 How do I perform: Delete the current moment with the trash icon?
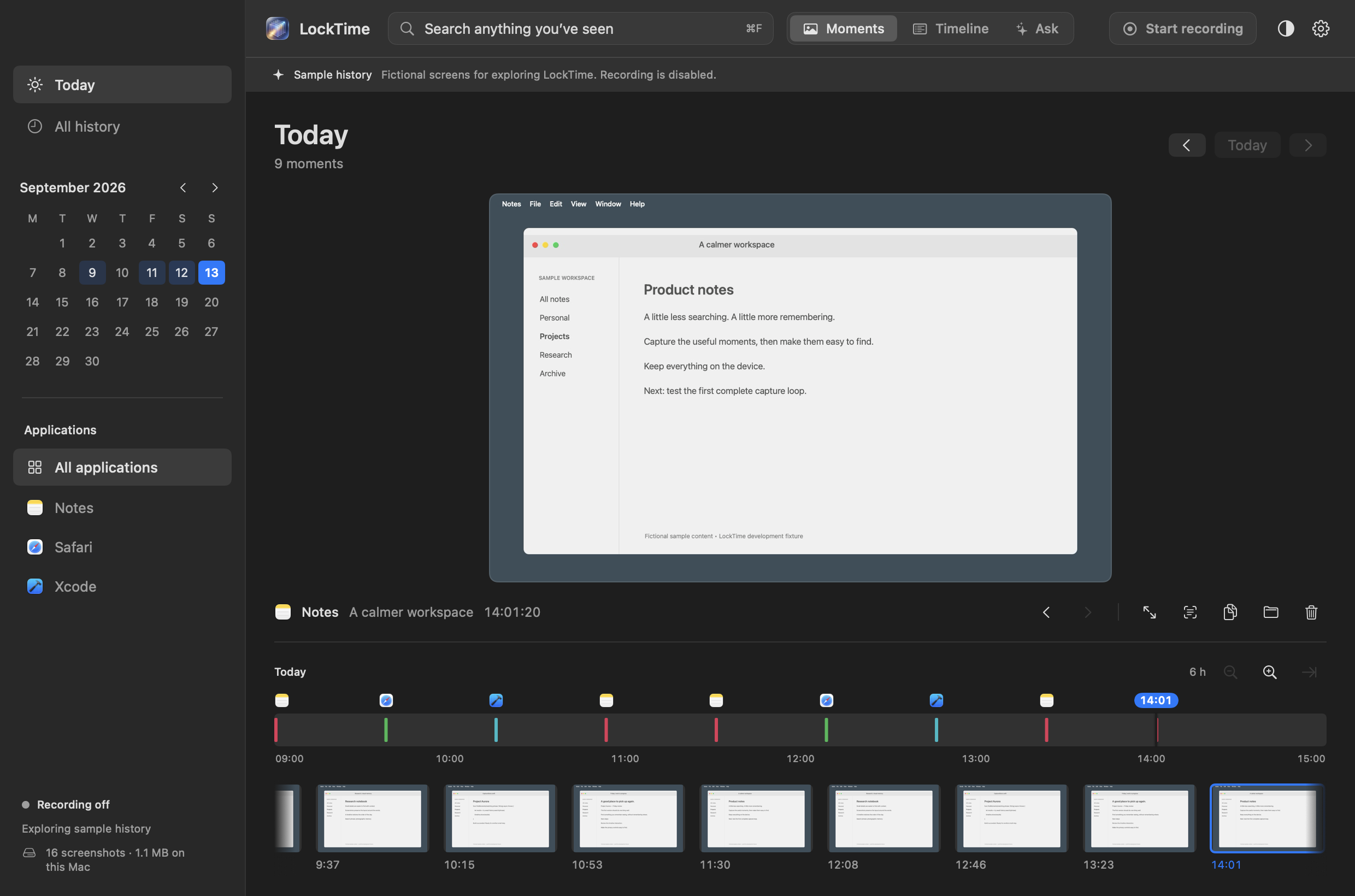[x=1311, y=612]
